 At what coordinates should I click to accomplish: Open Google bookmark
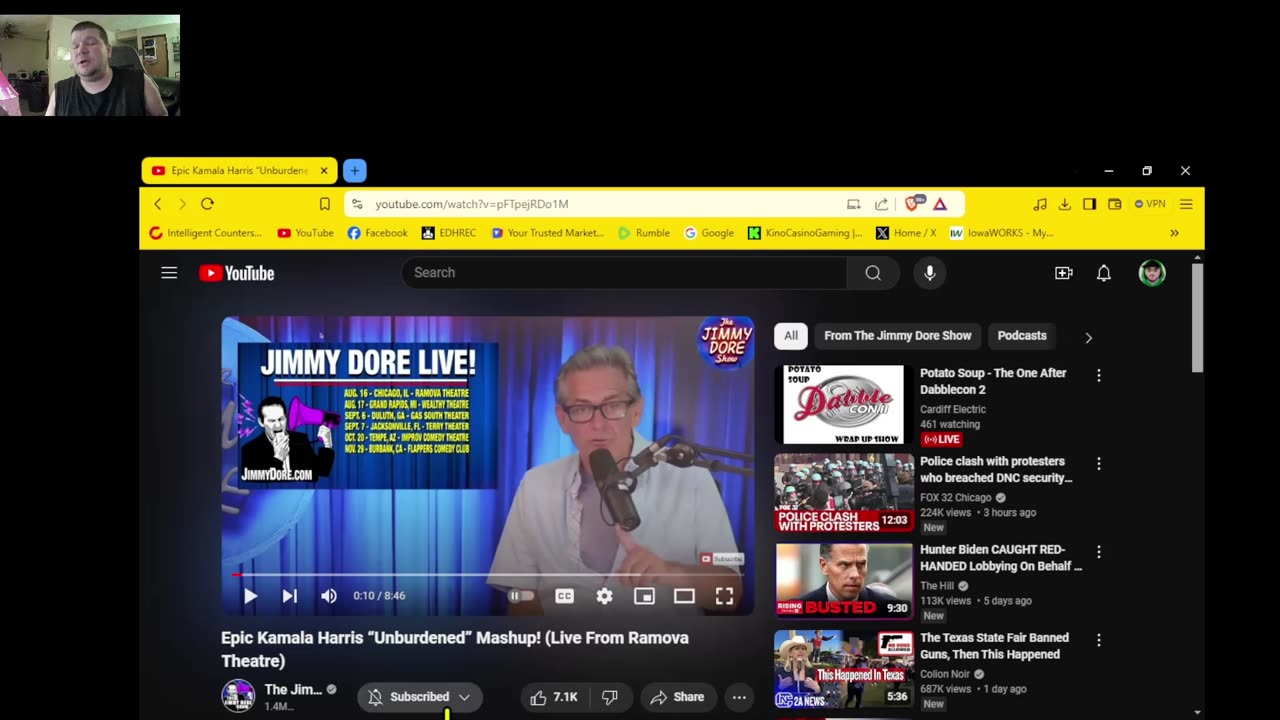click(x=709, y=233)
